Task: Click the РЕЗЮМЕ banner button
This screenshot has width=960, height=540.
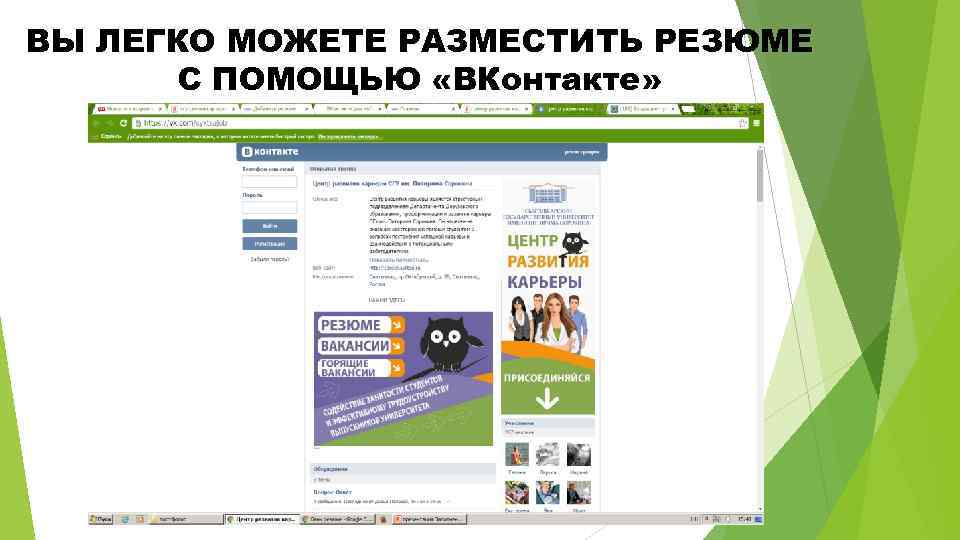Action: 361,324
